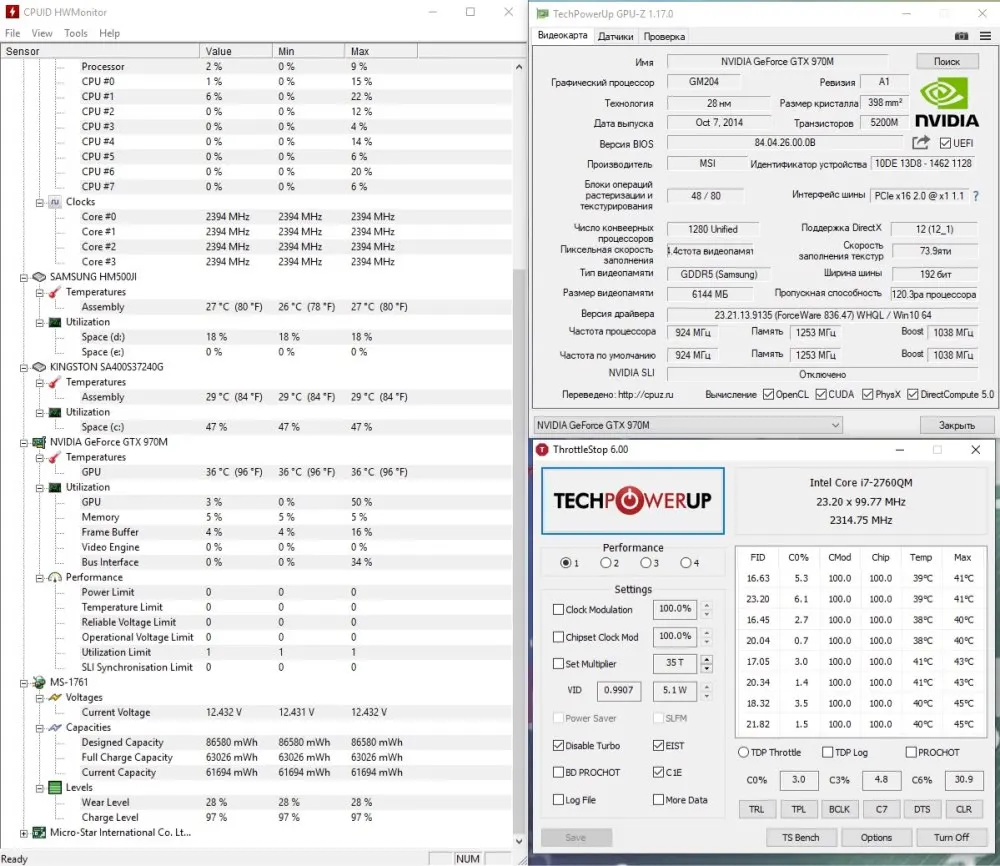
Task: Click the CPUID HWMonitor title bar icon
Action: pyautogui.click(x=12, y=12)
